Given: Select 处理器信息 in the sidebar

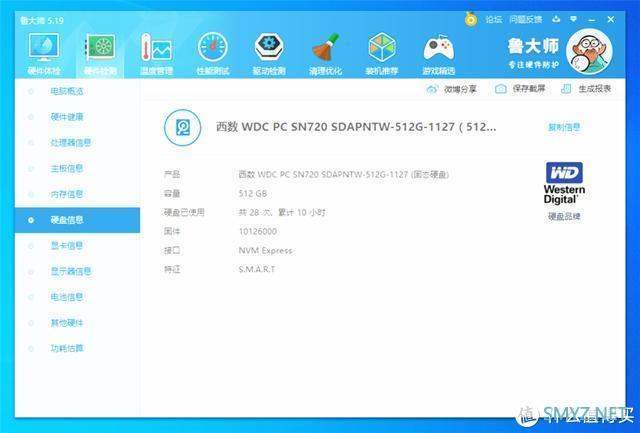Looking at the screenshot, I should pos(71,142).
